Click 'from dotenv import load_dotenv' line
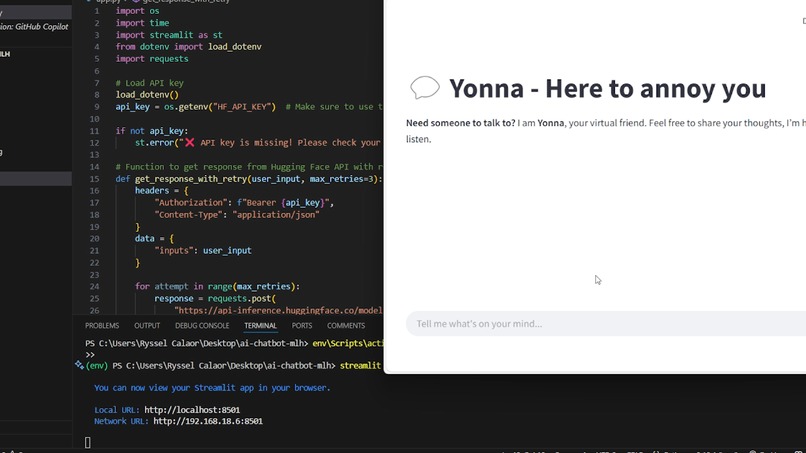Viewport: 806px width, 453px height. coord(189,47)
